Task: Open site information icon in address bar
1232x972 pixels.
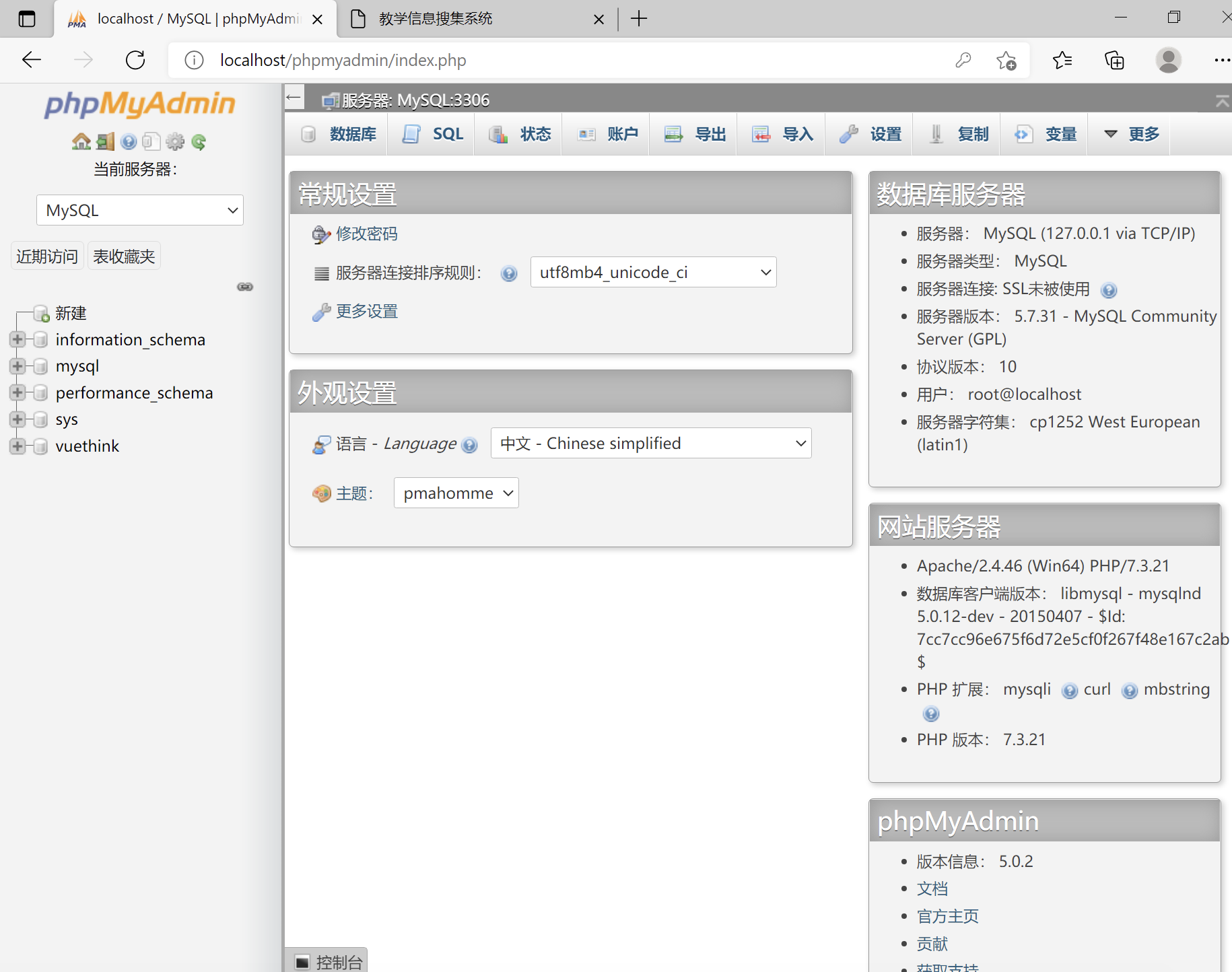Action: 194,60
